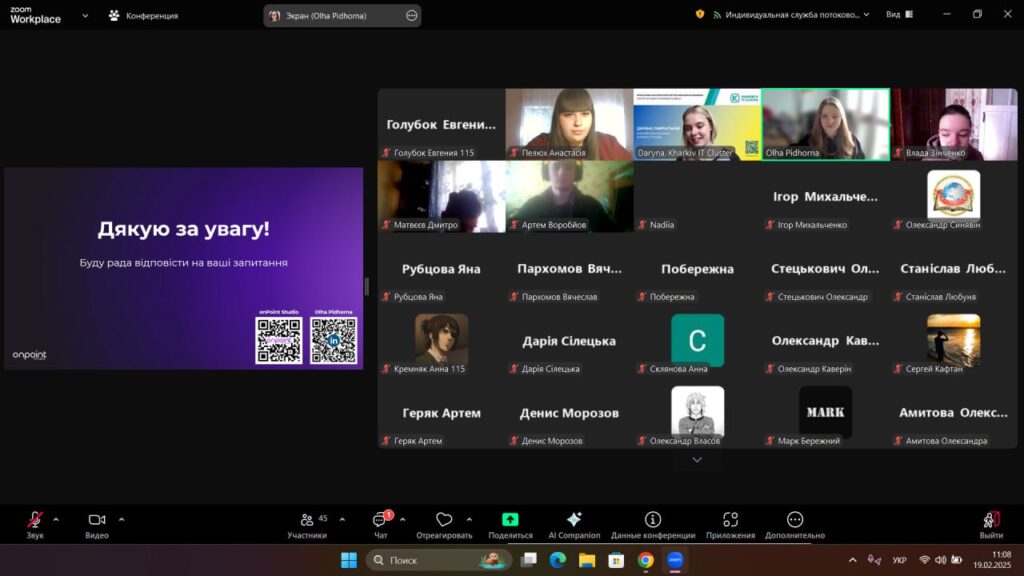Screen dimensions: 1024x576
Task: Open the Chat panel
Action: [380, 520]
